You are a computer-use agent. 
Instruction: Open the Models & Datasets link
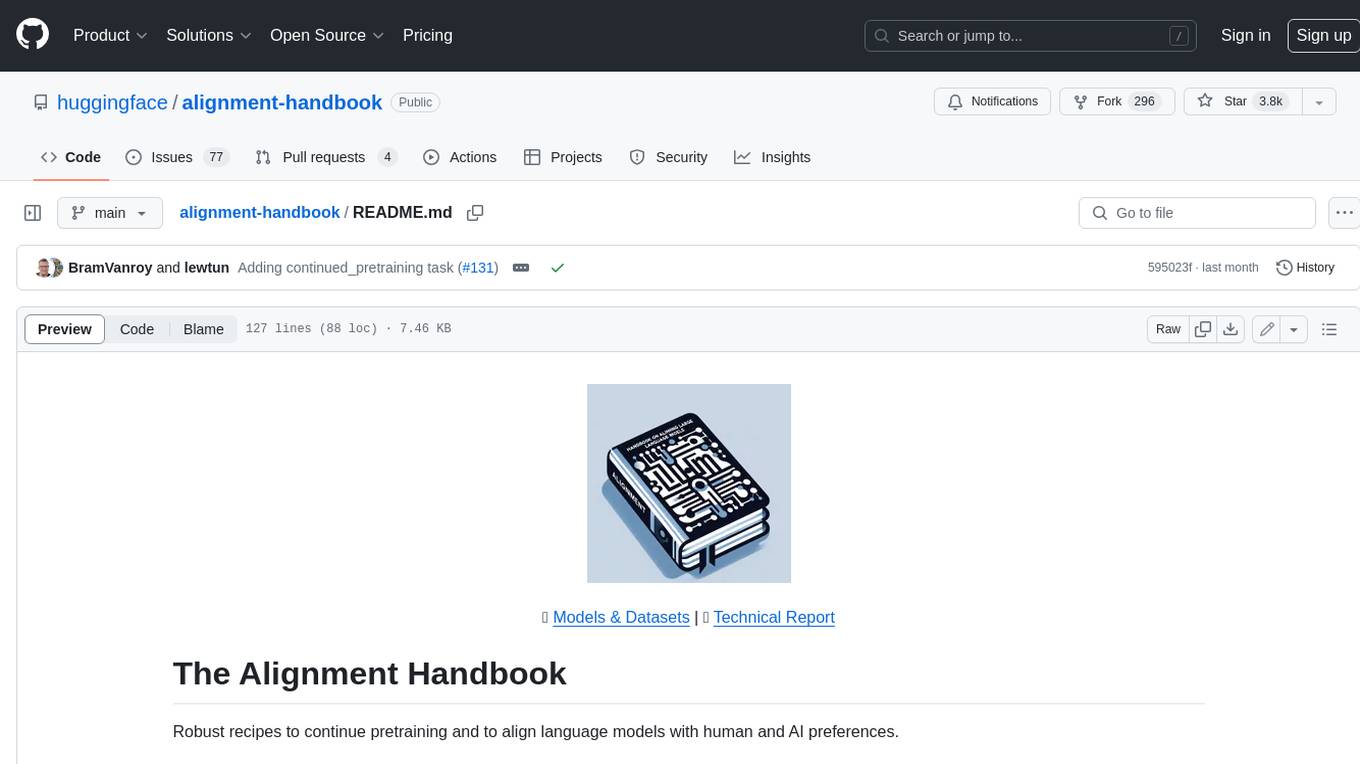coord(621,617)
